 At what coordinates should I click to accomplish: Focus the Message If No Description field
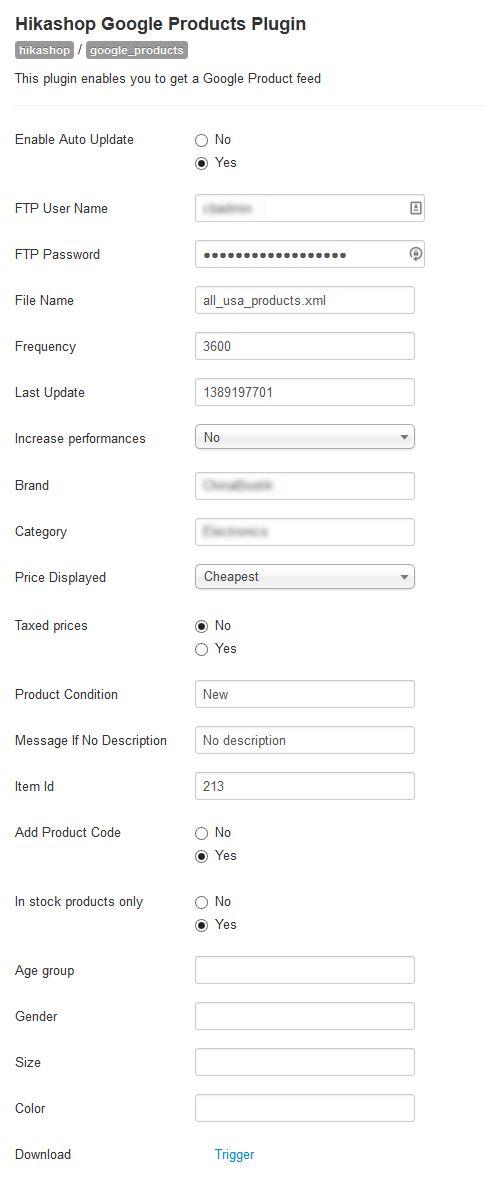coord(305,740)
